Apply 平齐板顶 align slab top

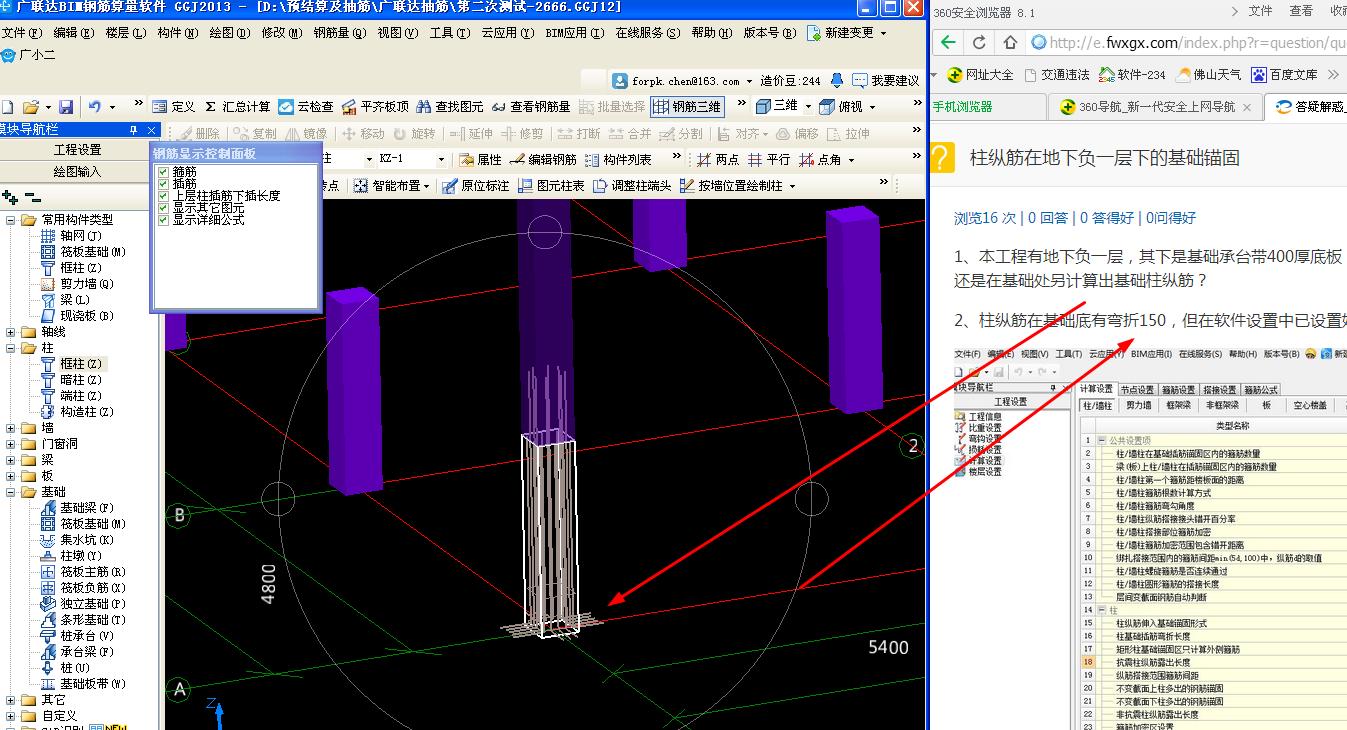(x=375, y=107)
